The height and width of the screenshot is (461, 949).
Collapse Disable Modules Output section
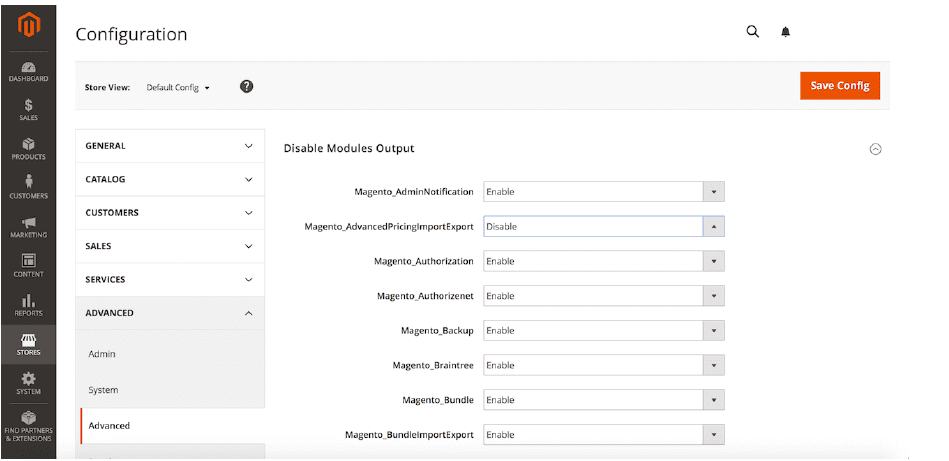875,149
